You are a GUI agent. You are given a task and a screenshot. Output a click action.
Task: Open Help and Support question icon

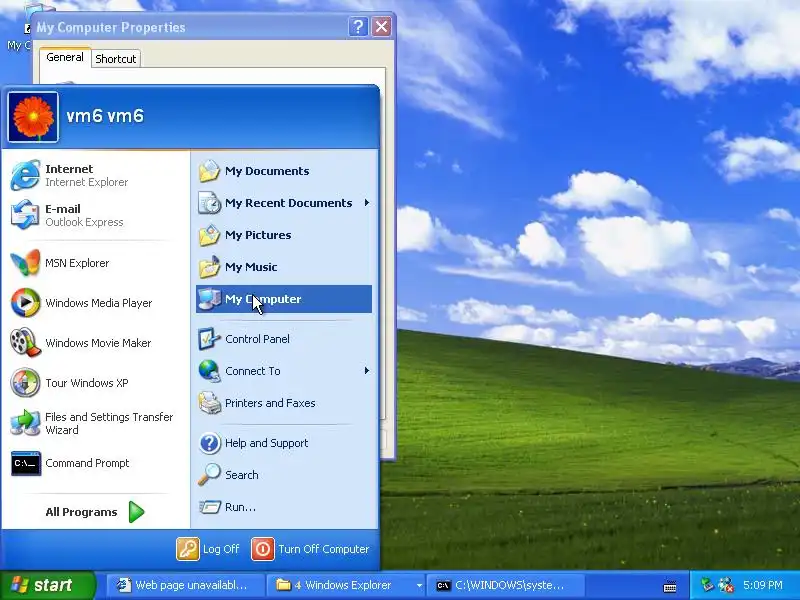pos(209,443)
